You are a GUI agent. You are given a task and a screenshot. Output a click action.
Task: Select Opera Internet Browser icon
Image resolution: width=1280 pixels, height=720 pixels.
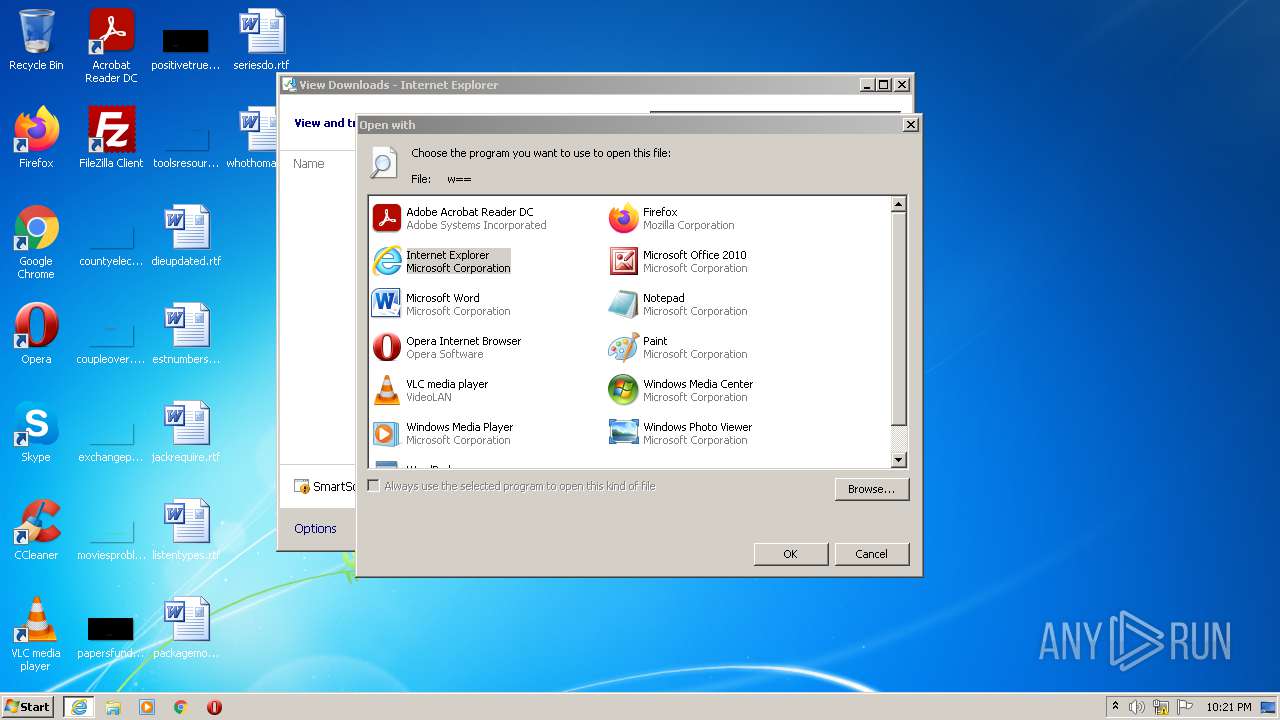click(x=386, y=347)
